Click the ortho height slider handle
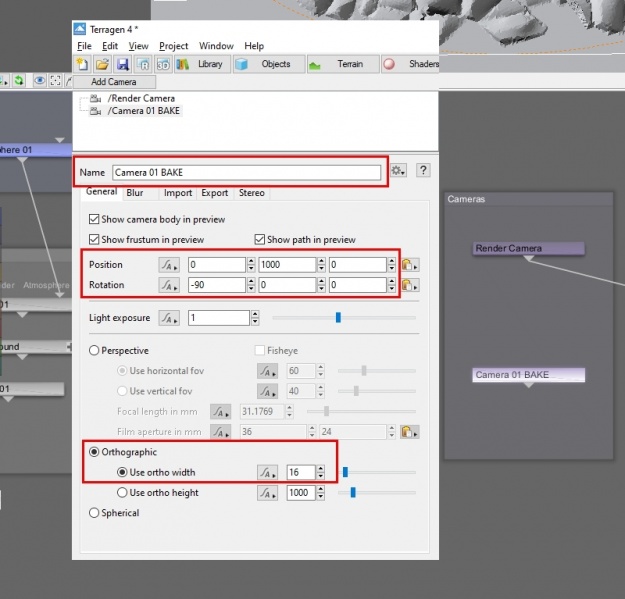This screenshot has height=599, width=625. point(353,493)
